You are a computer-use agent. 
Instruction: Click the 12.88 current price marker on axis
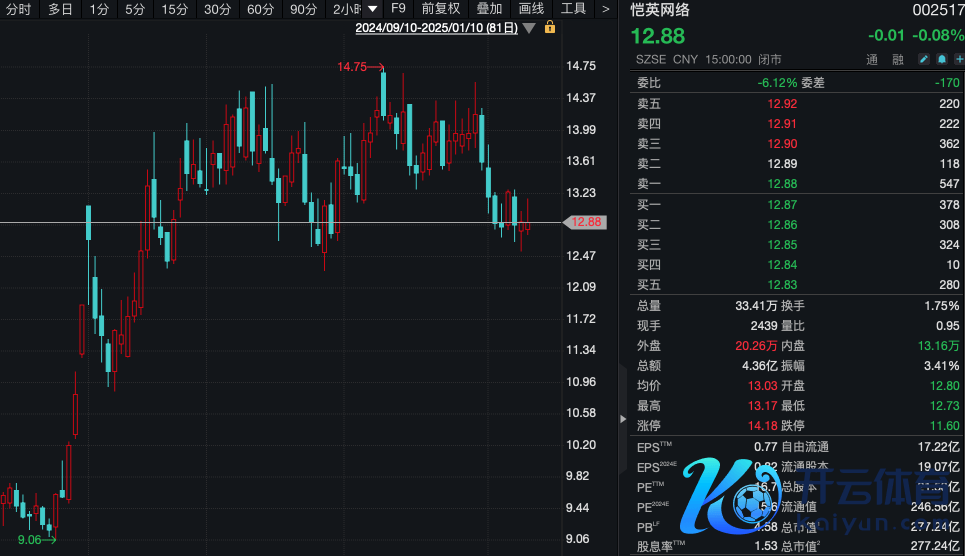coord(586,222)
